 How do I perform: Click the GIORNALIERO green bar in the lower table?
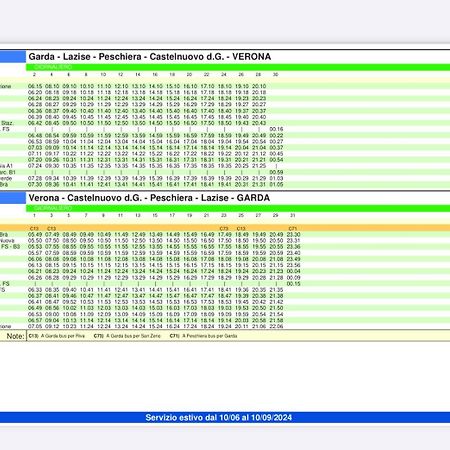[x=238, y=208]
